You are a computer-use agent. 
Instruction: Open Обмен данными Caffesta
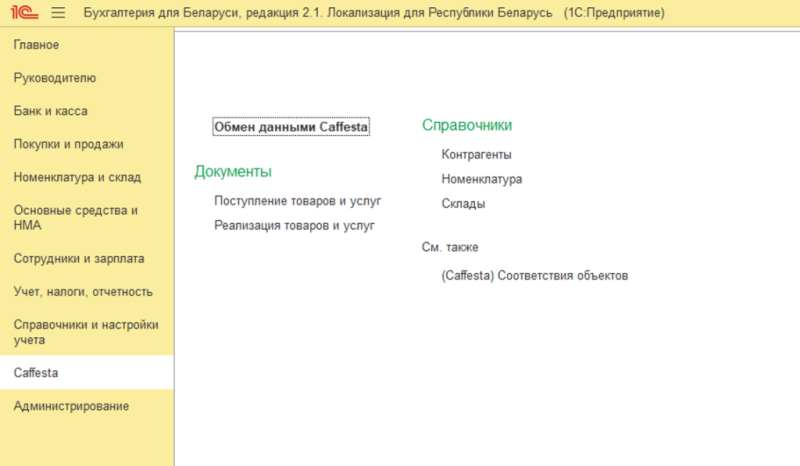pyautogui.click(x=291, y=127)
